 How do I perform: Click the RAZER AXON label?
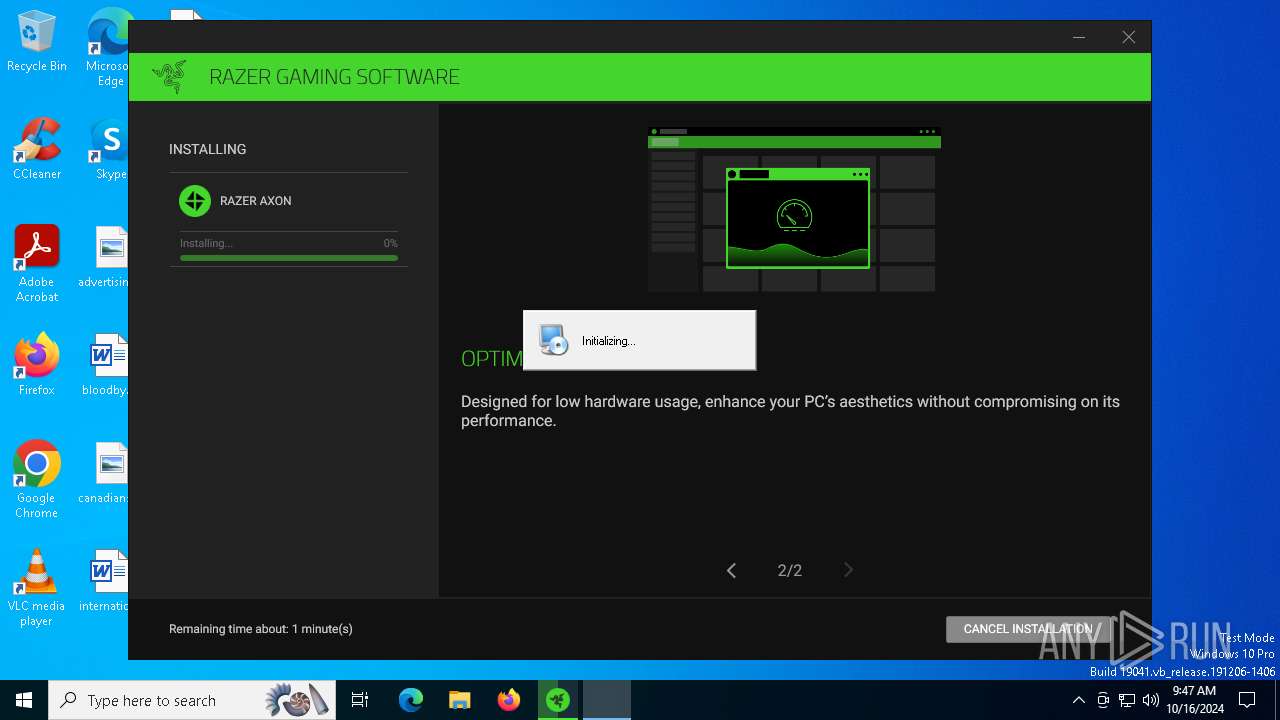point(256,201)
